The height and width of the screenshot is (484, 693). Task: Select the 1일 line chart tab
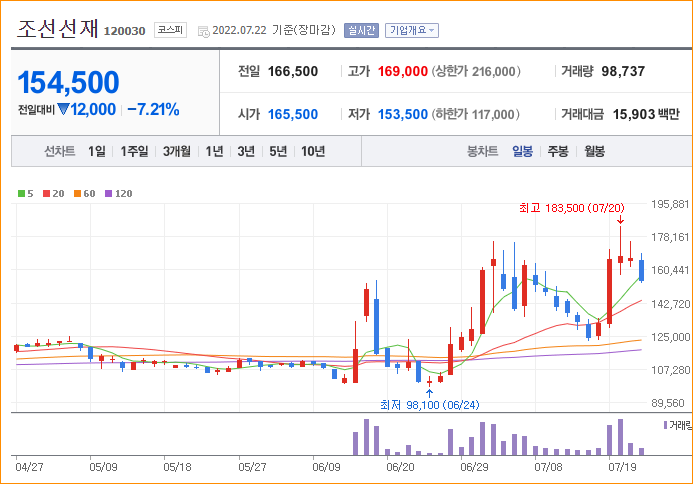(x=97, y=151)
